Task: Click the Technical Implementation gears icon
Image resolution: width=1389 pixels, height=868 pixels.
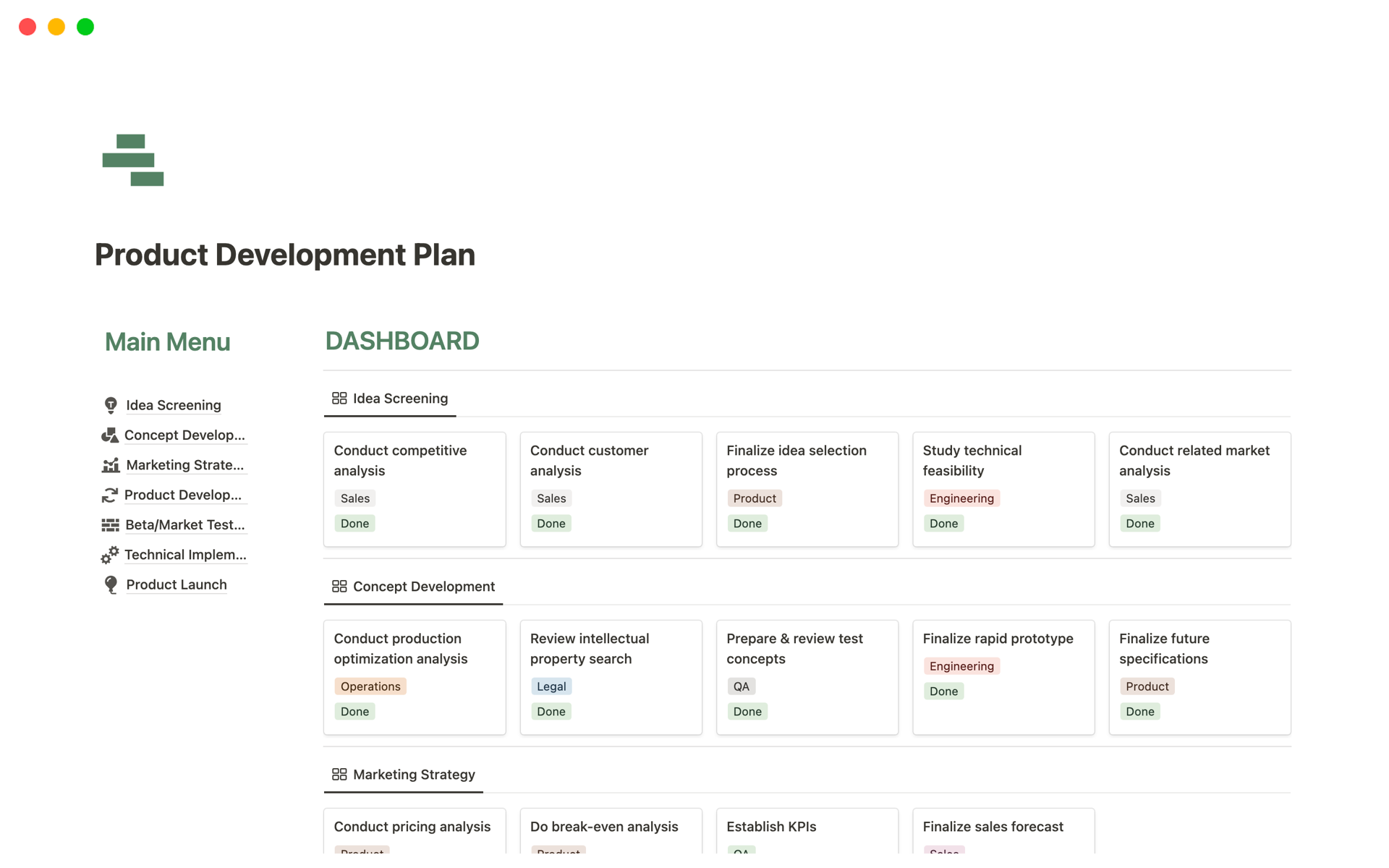Action: tap(110, 555)
